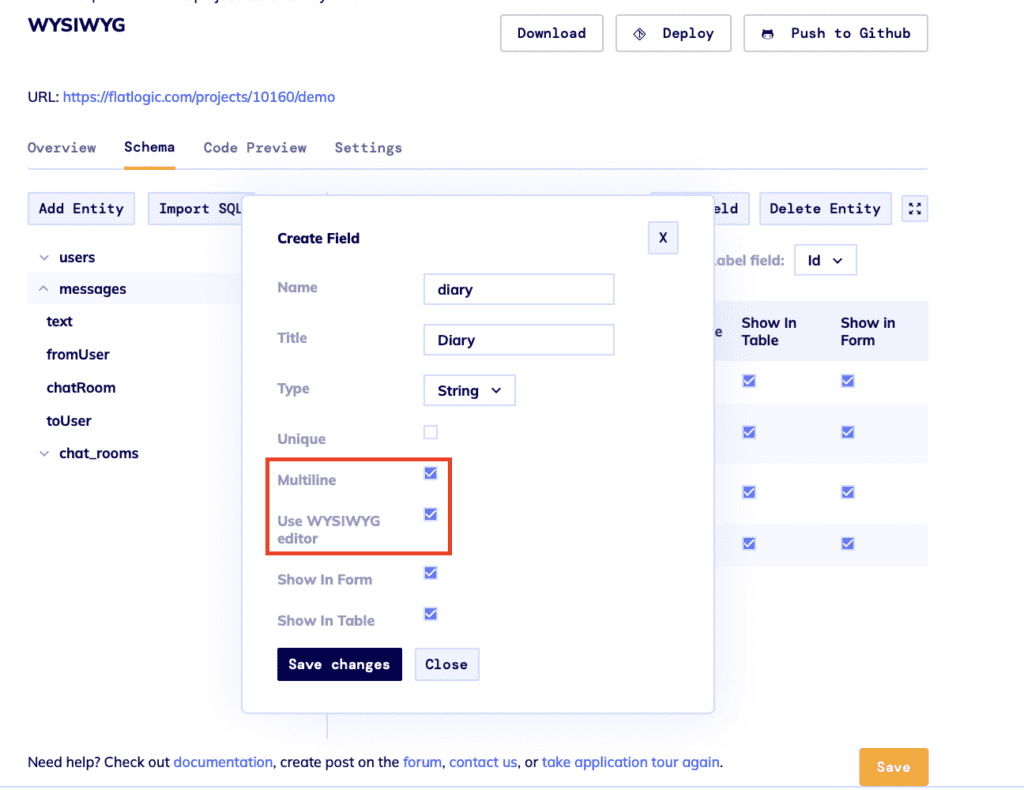Screen dimensions: 1024x790
Task: Expand the chat_rooms entity chevron
Action: (44, 453)
